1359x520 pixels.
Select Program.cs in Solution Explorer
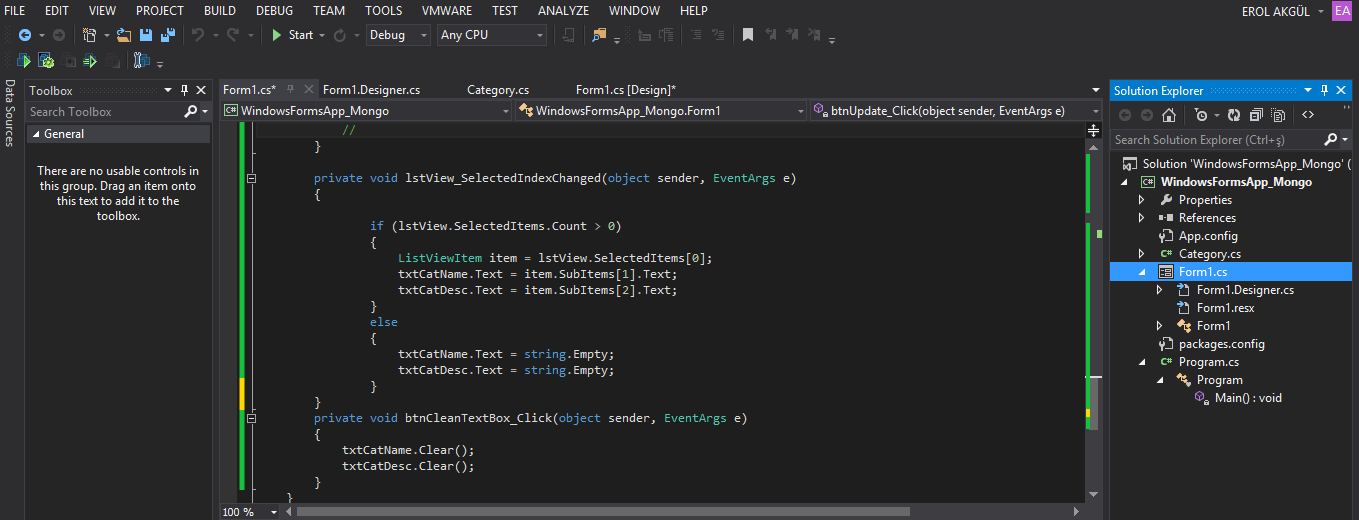[x=1208, y=362]
